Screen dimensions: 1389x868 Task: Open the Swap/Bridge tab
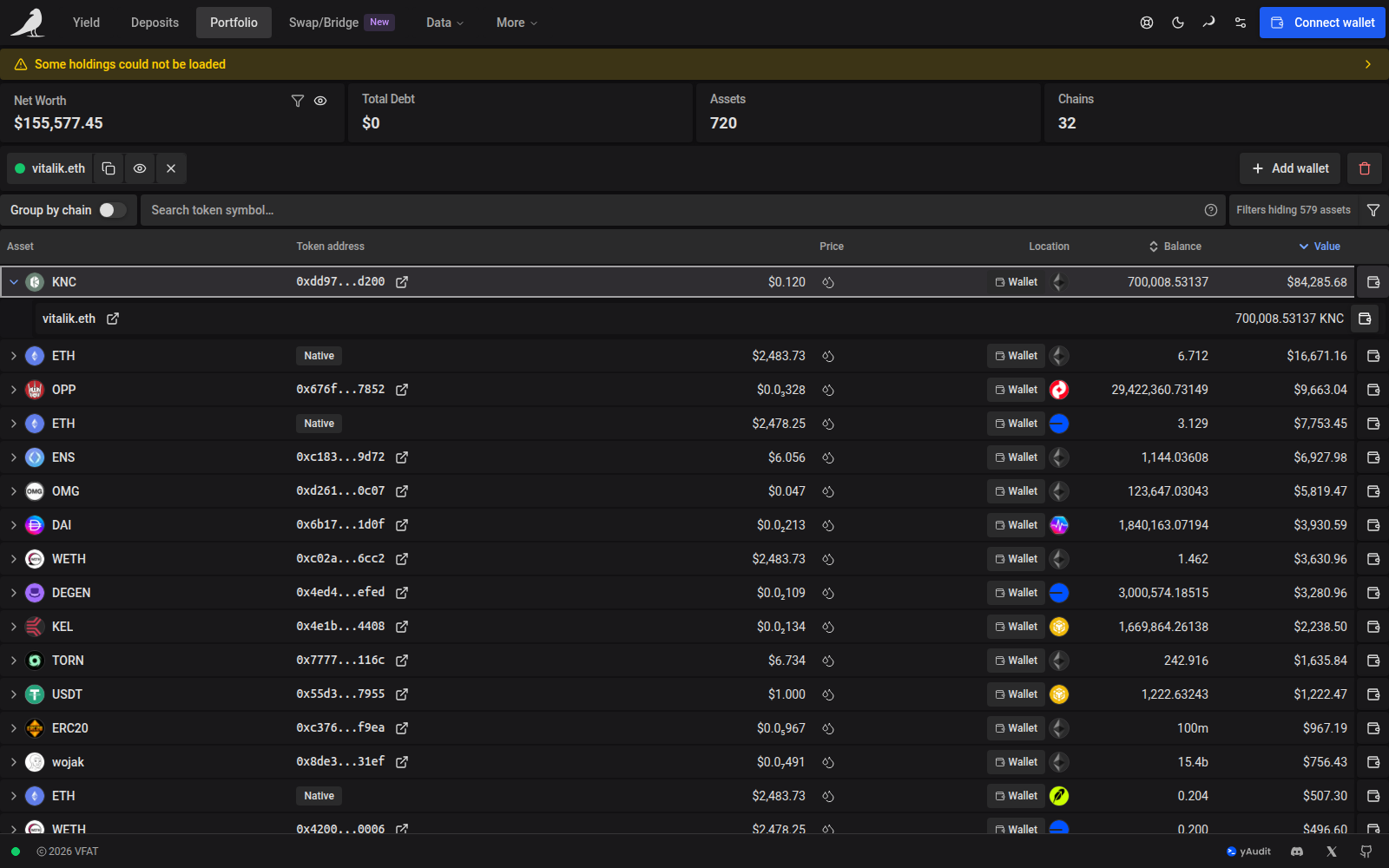tap(341, 23)
